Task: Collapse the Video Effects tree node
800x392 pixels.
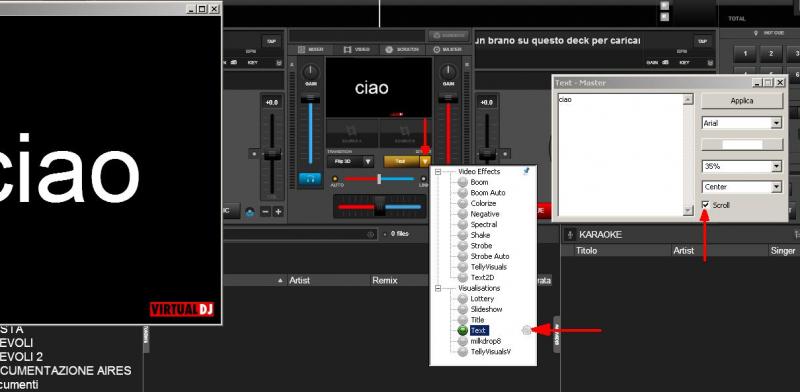Action: click(438, 172)
